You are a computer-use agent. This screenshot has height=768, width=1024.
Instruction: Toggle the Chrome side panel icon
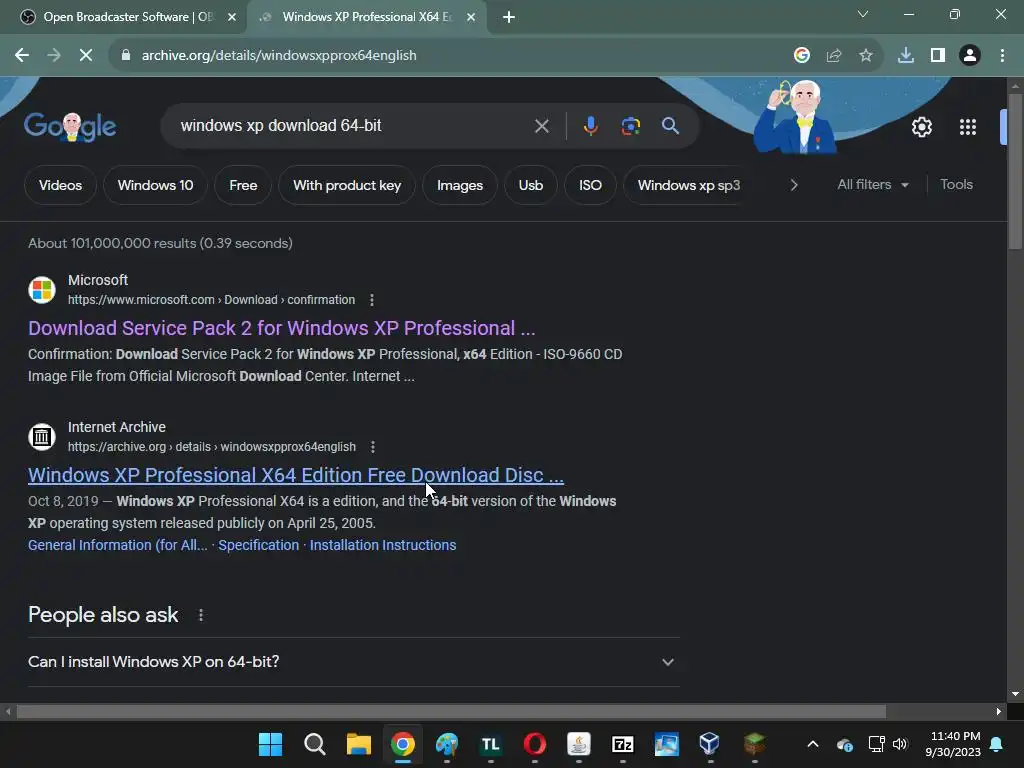pyautogui.click(x=938, y=56)
